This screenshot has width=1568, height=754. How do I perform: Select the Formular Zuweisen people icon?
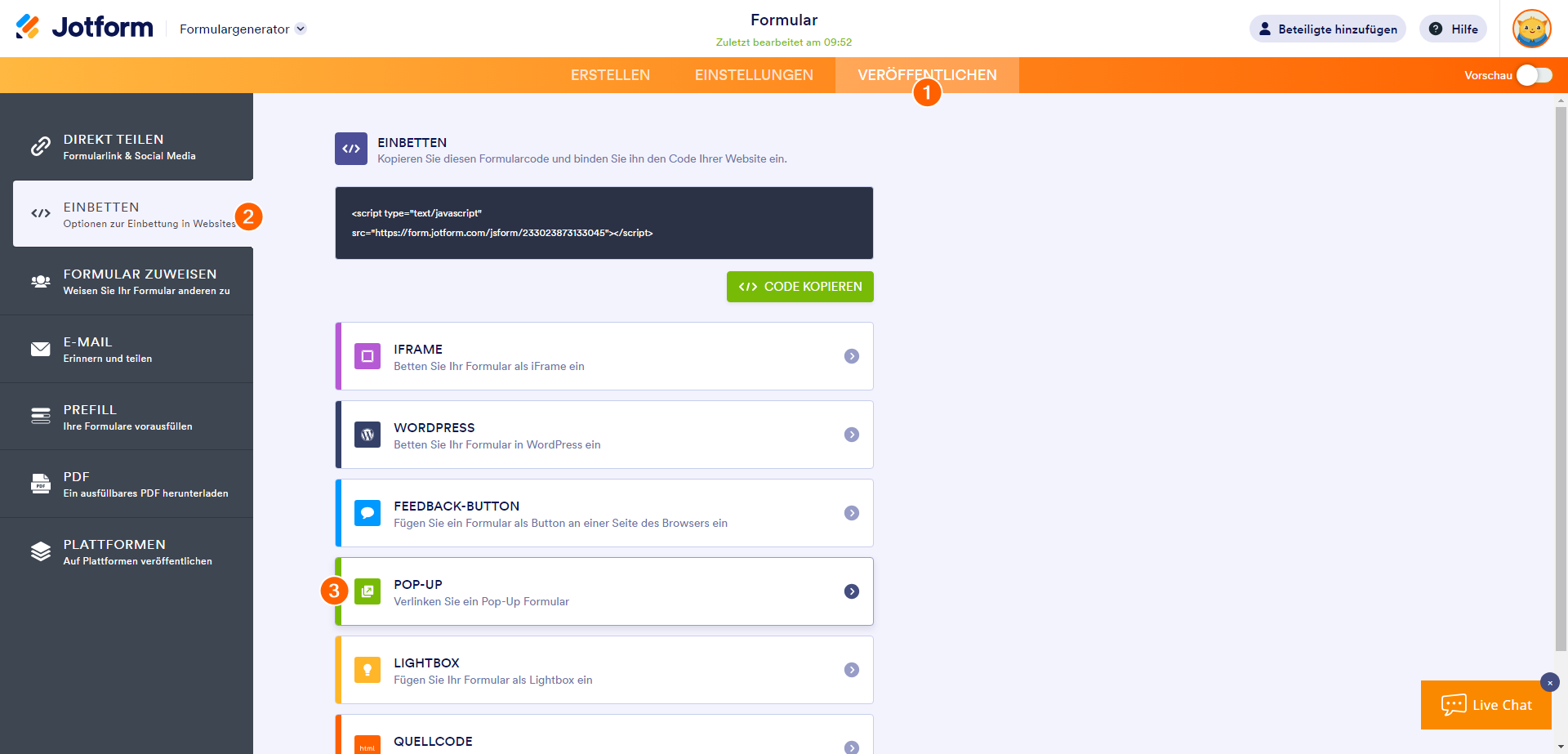(41, 281)
